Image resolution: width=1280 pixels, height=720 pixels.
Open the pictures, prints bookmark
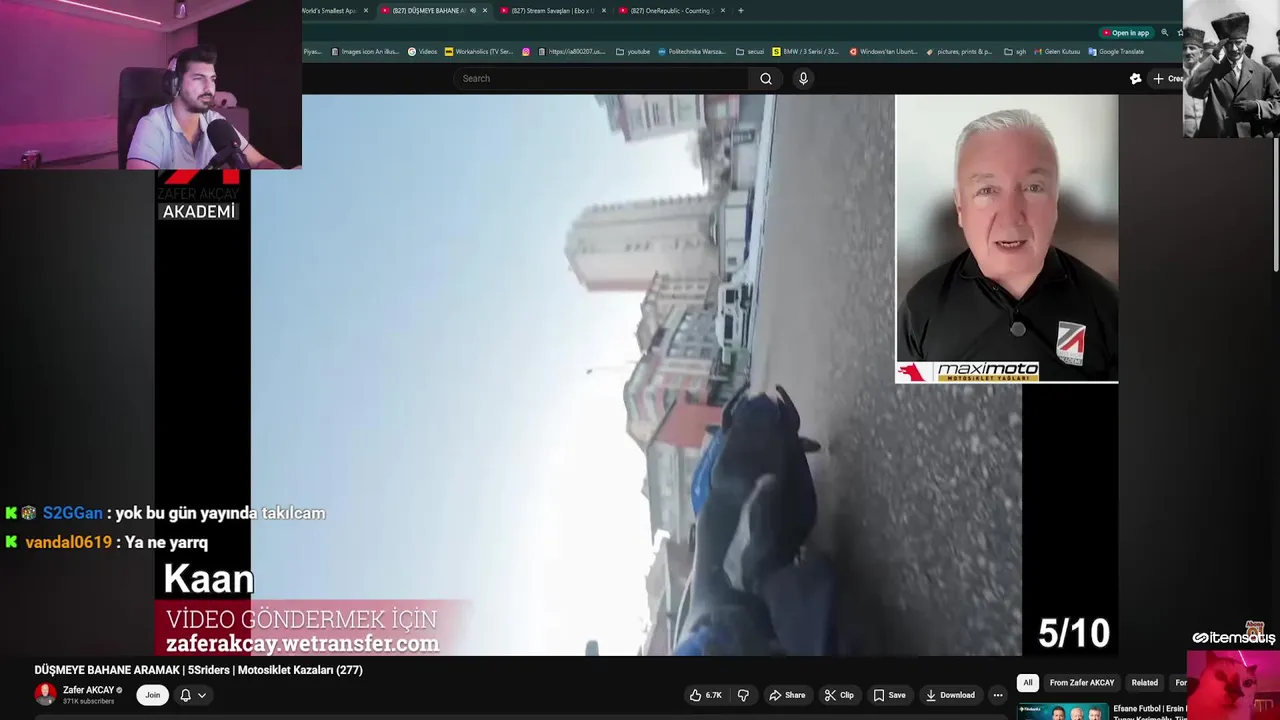[x=959, y=52]
